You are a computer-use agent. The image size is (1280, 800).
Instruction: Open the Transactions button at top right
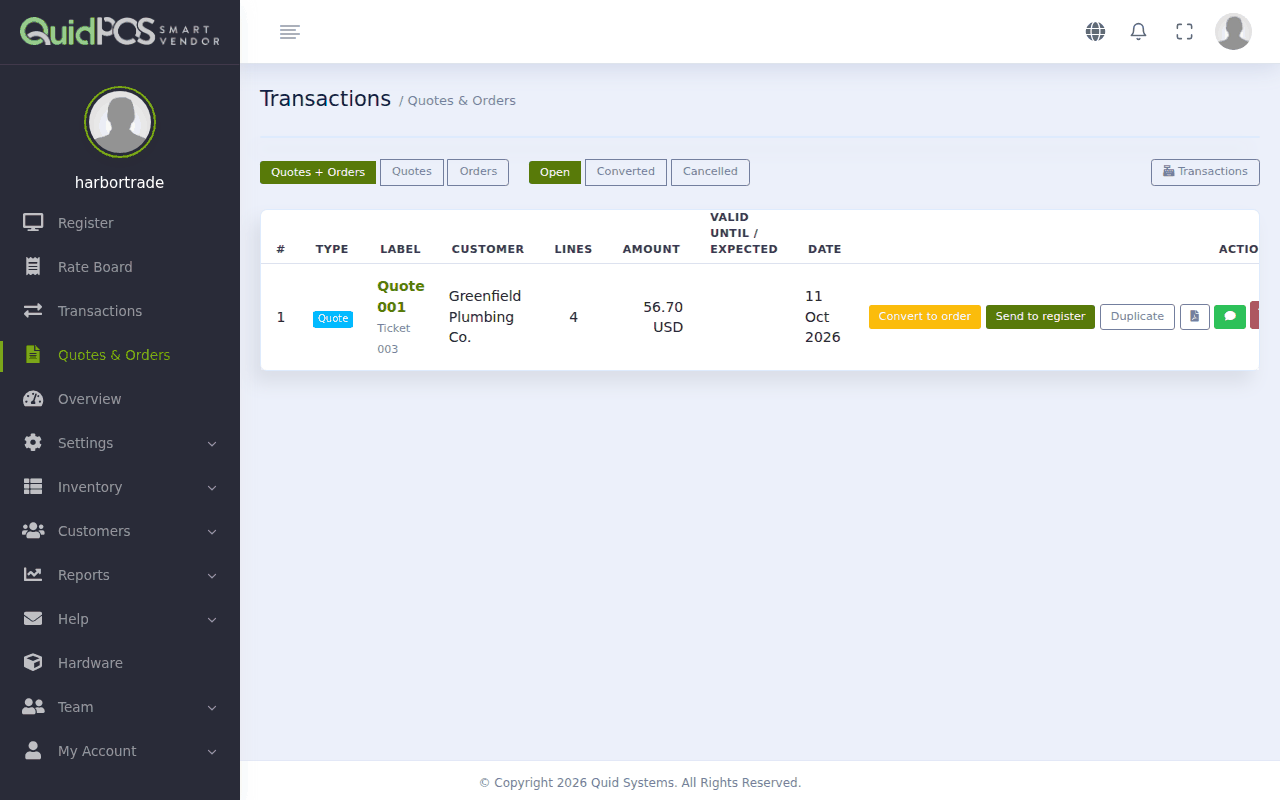1205,172
